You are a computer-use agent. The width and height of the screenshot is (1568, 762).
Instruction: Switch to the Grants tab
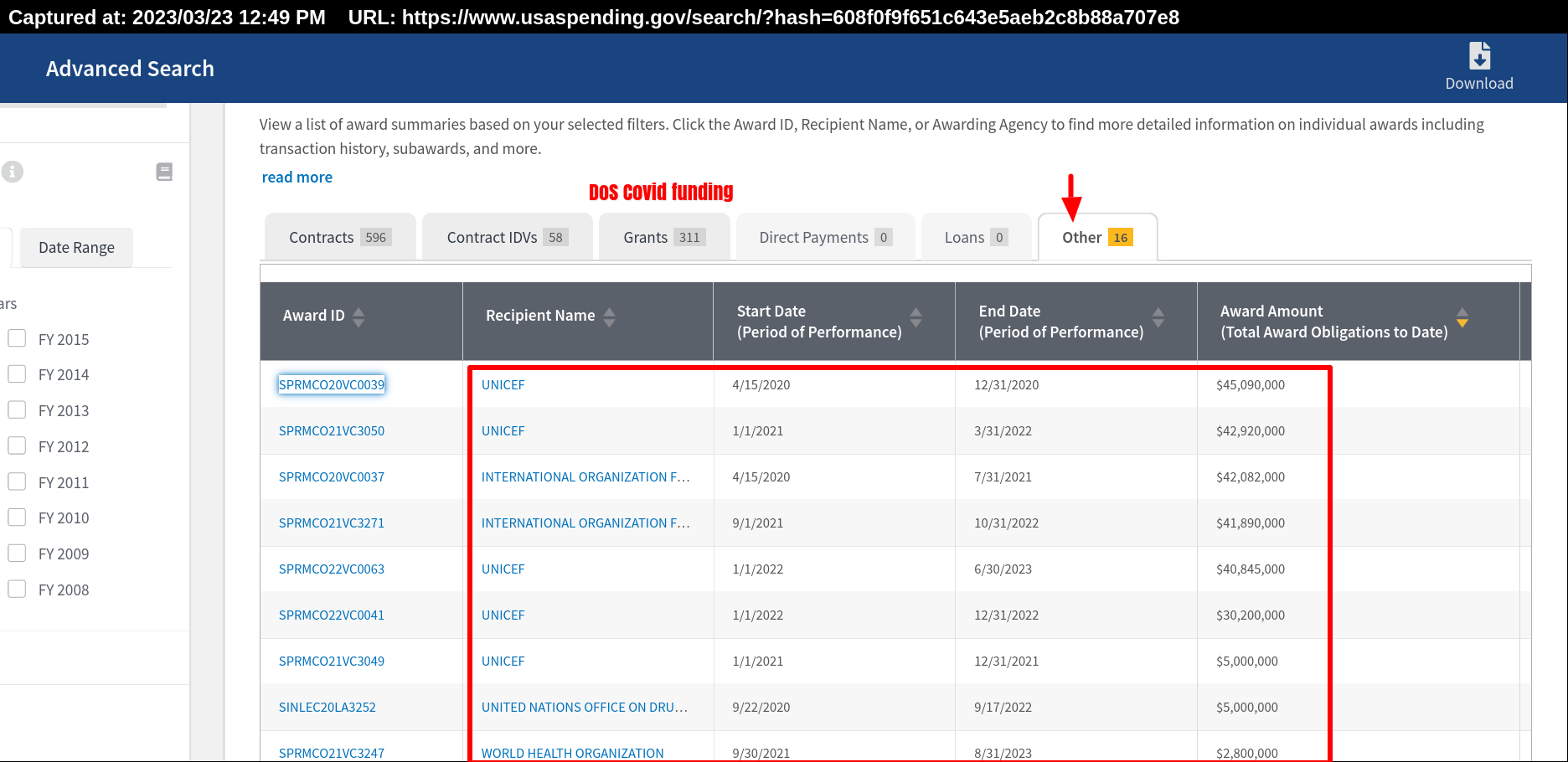[664, 237]
